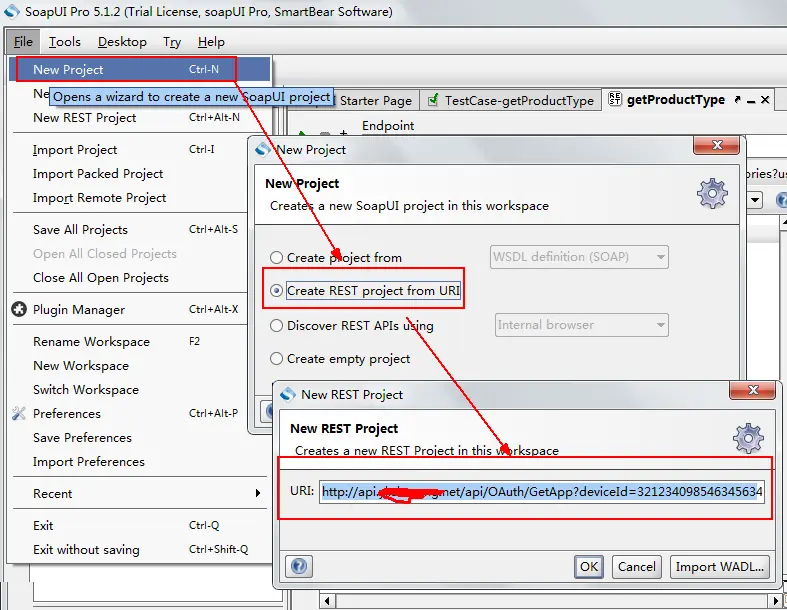The image size is (787, 610).
Task: Click help icon in New REST Project
Action: pyautogui.click(x=299, y=567)
